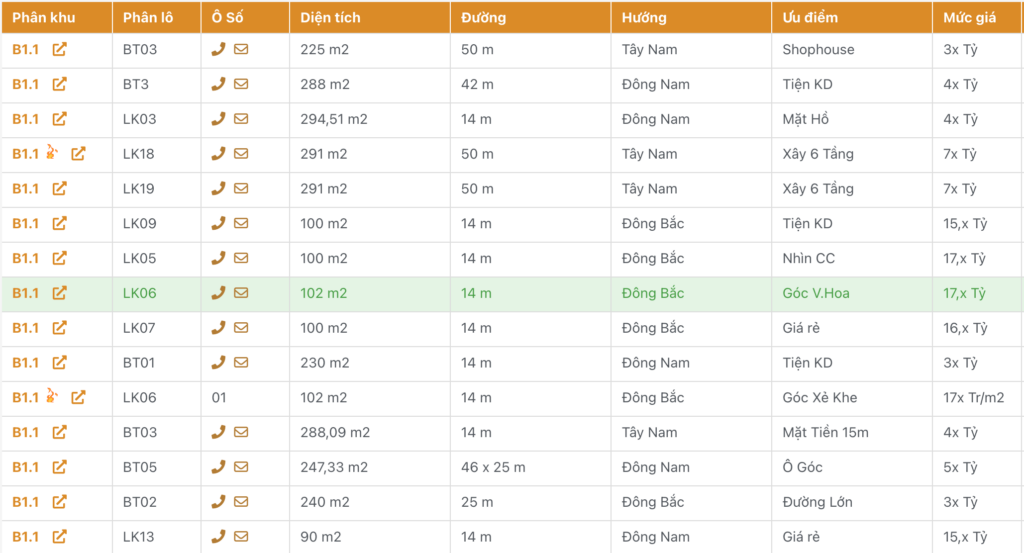Open the external link icon for BT05
The width and height of the screenshot is (1024, 553).
tap(60, 467)
